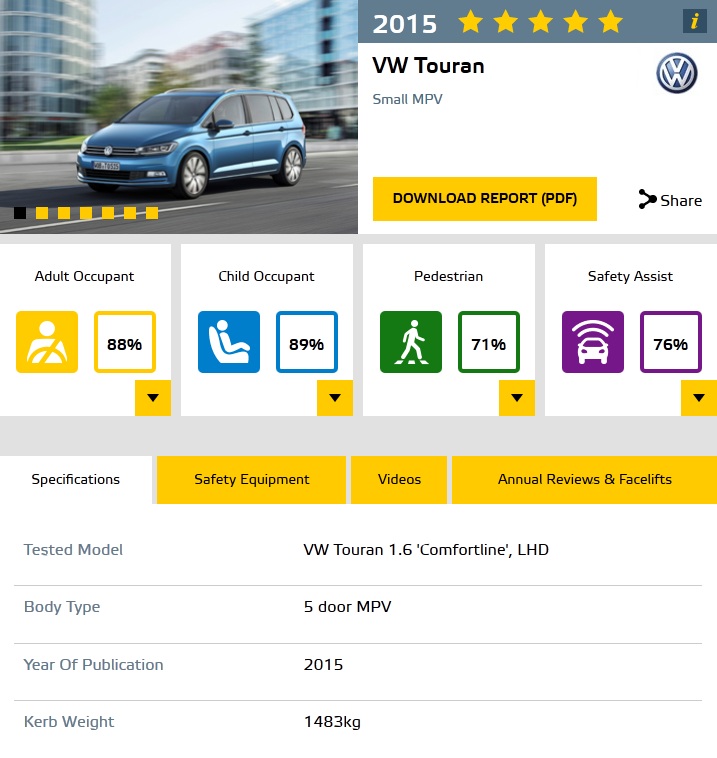Click the purple Safety Assist car icon

coord(593,342)
